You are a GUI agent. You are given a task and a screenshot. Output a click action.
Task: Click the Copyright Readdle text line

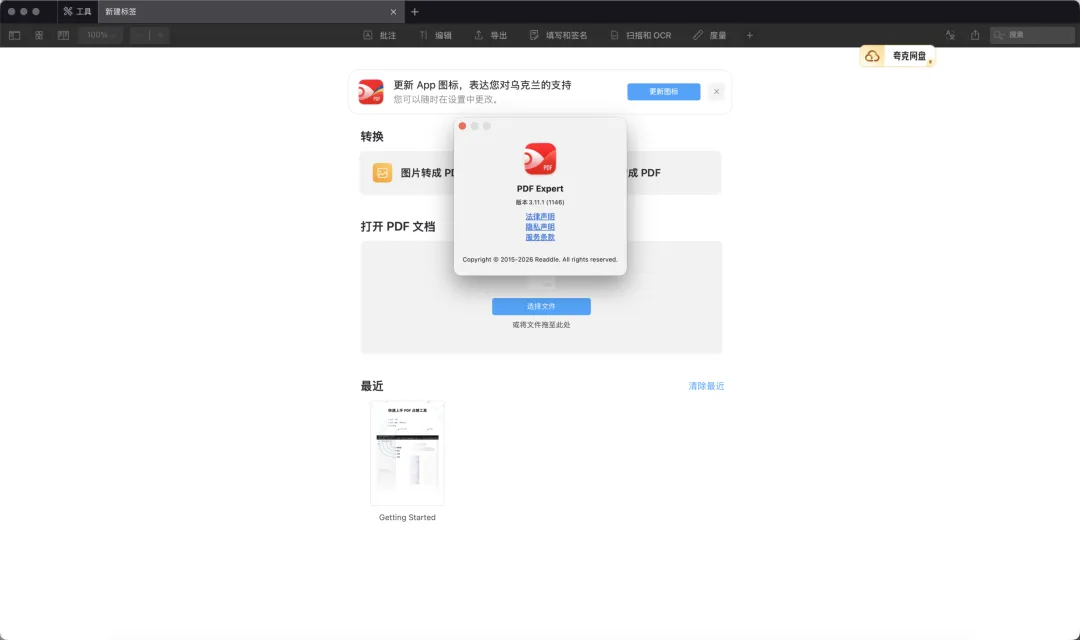[x=540, y=260]
